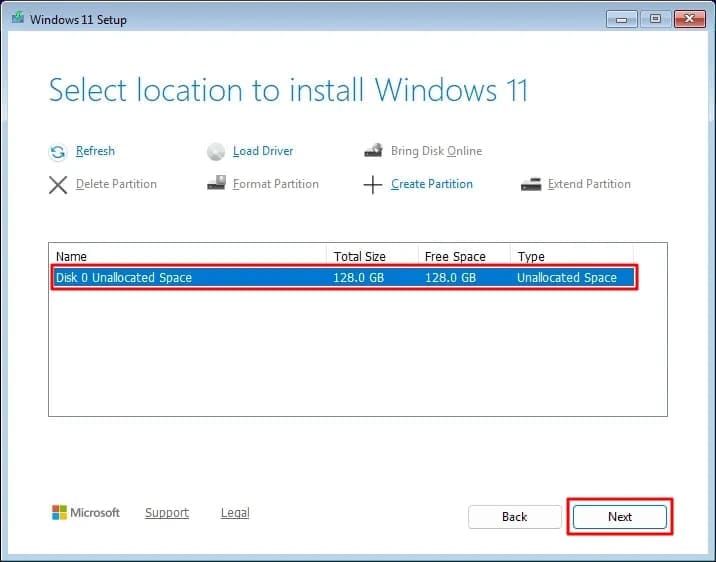716x562 pixels.
Task: Click the 128.0 GB Total Size cell
Action: 358,278
